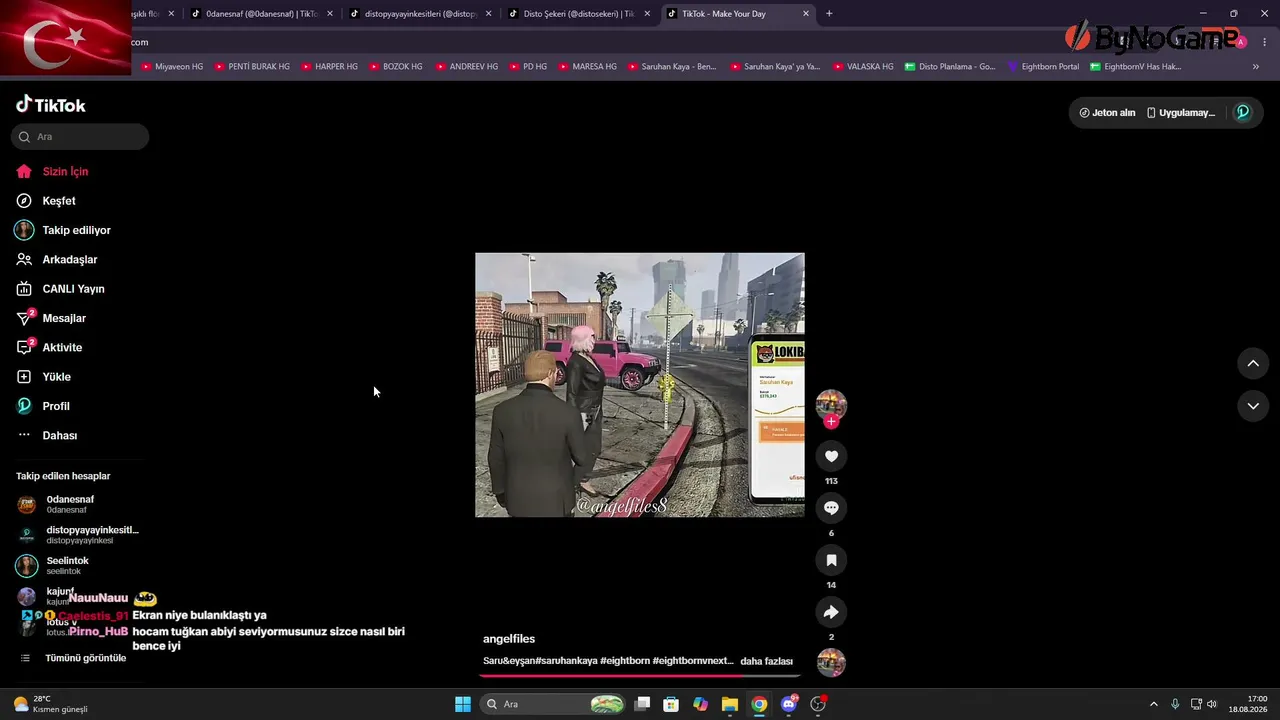Click the Uygulamay... app download button
The image size is (1280, 720).
[x=1182, y=113]
